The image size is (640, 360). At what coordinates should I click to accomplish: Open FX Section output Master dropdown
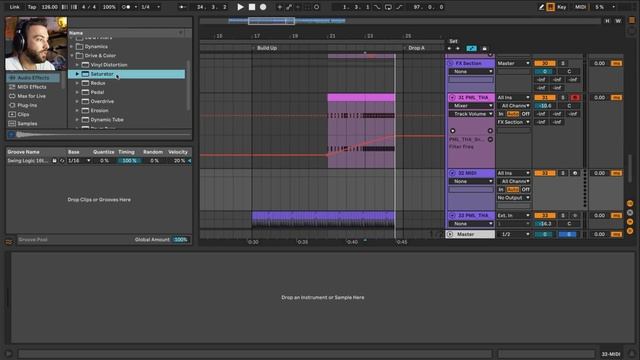coord(513,63)
